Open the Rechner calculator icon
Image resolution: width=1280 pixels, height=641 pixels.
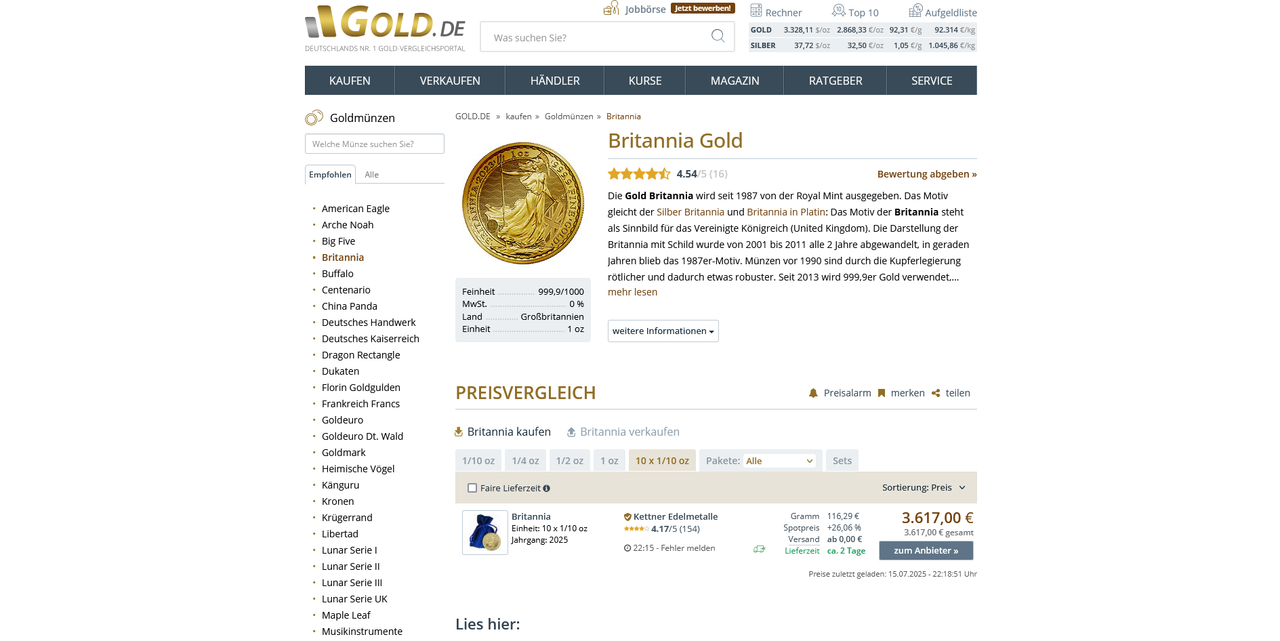coord(756,11)
